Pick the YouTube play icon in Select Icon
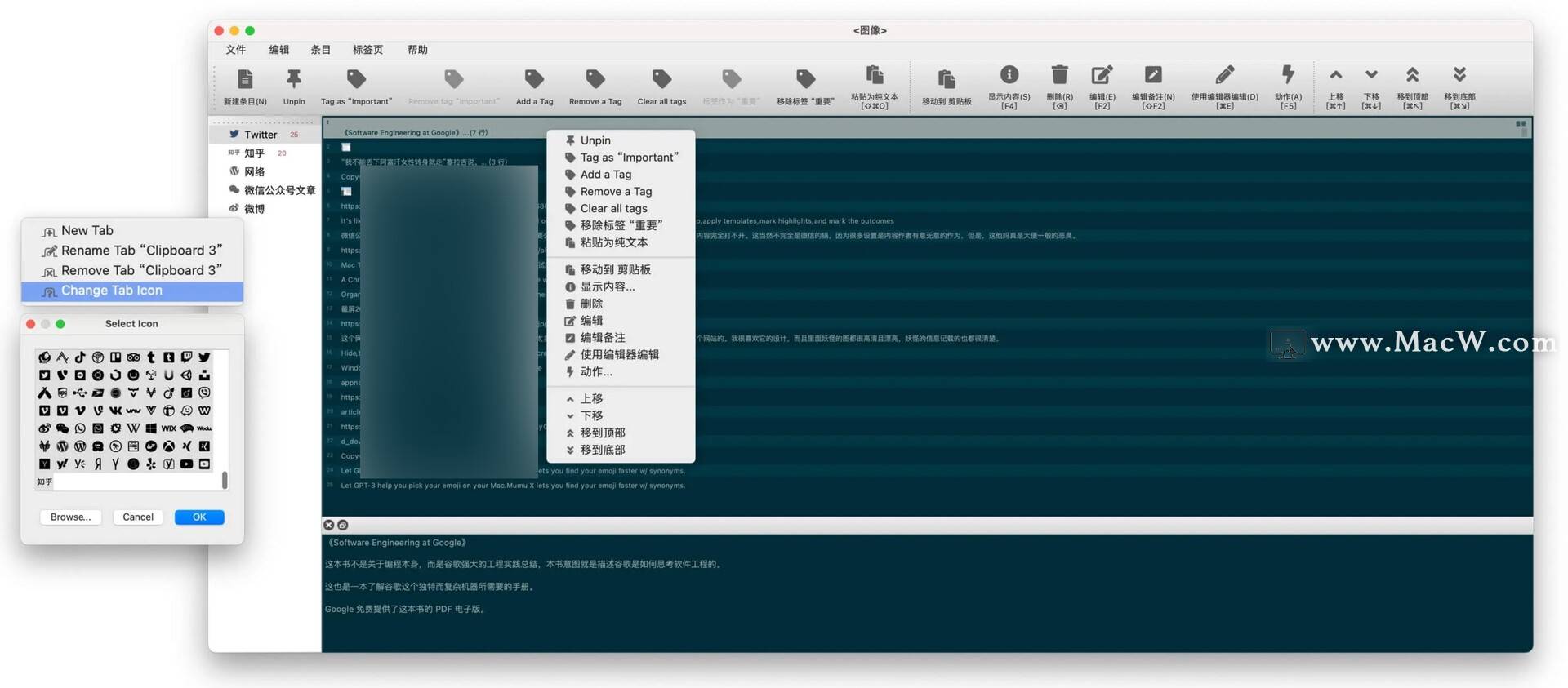The image size is (1568, 688). (186, 464)
